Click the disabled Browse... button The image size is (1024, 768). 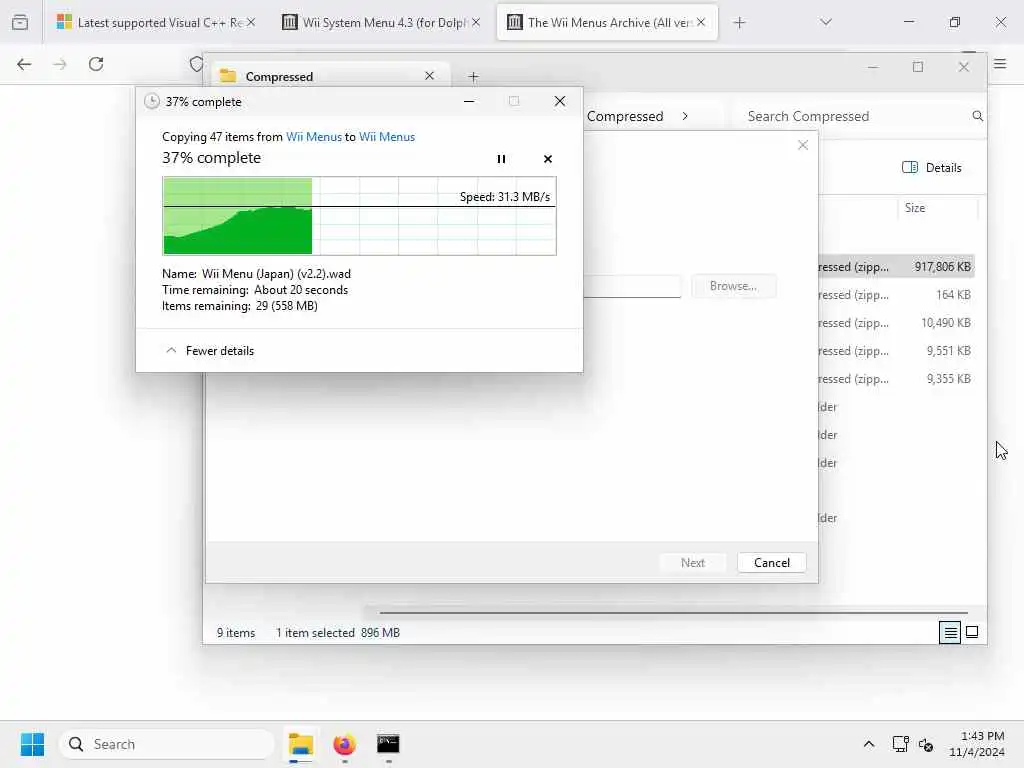click(x=733, y=286)
